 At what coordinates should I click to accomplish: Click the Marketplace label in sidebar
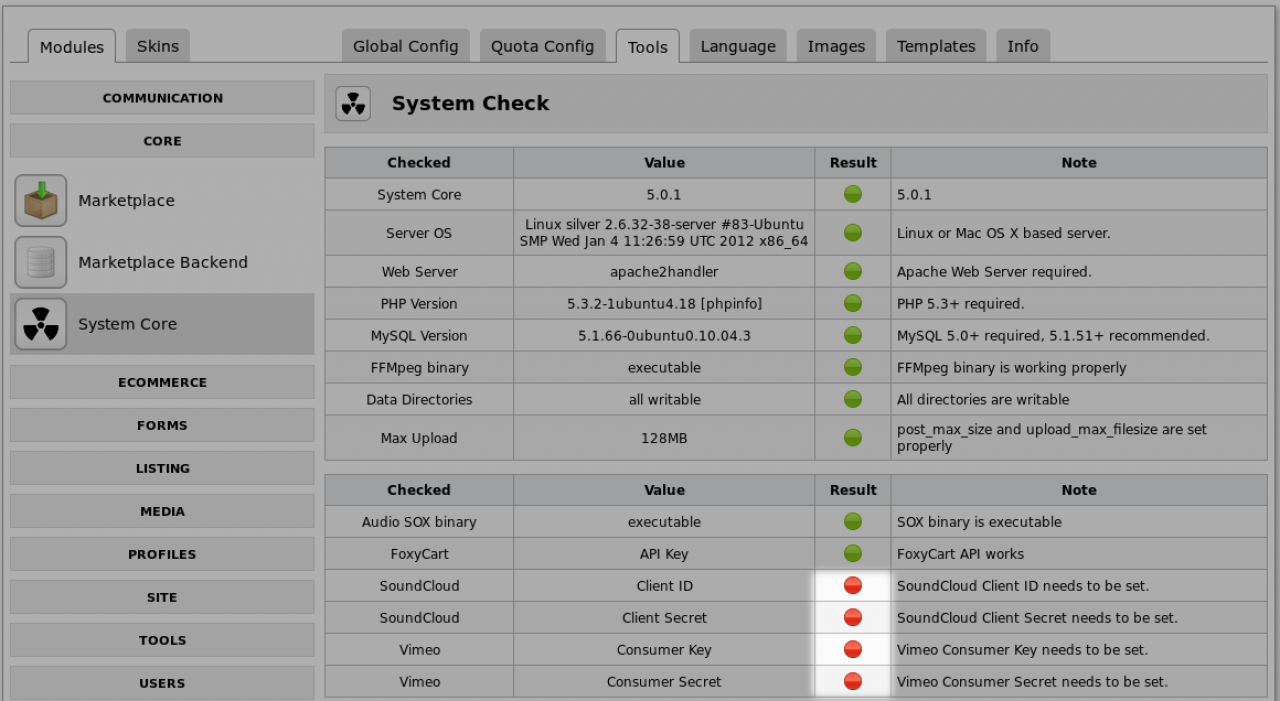(x=126, y=201)
